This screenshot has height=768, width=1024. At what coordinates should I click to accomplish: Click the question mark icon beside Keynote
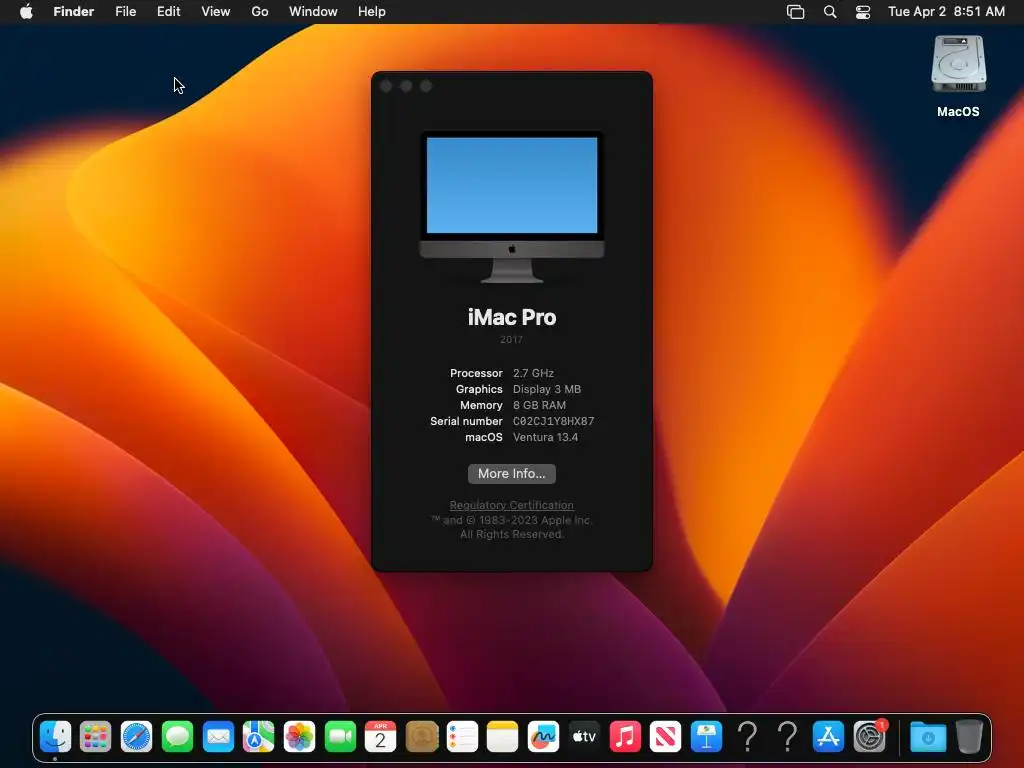click(747, 737)
